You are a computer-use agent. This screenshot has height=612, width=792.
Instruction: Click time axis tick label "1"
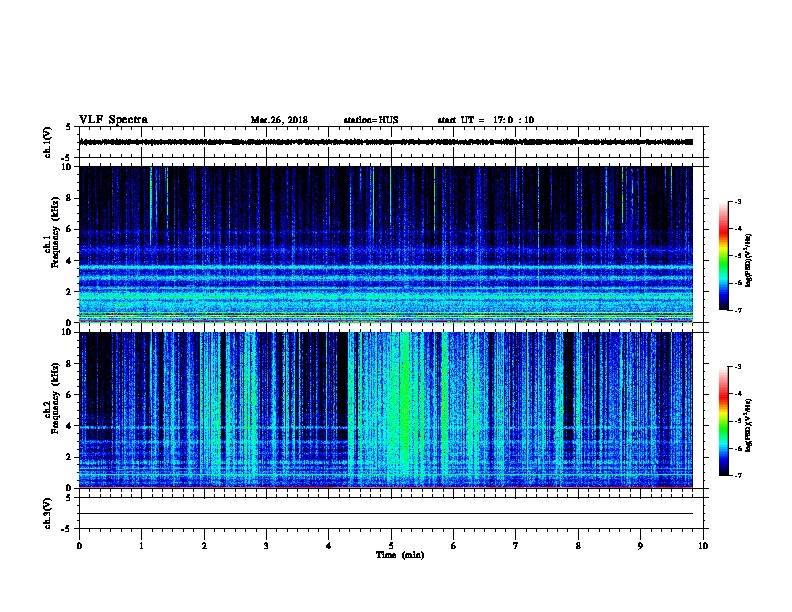coord(141,545)
